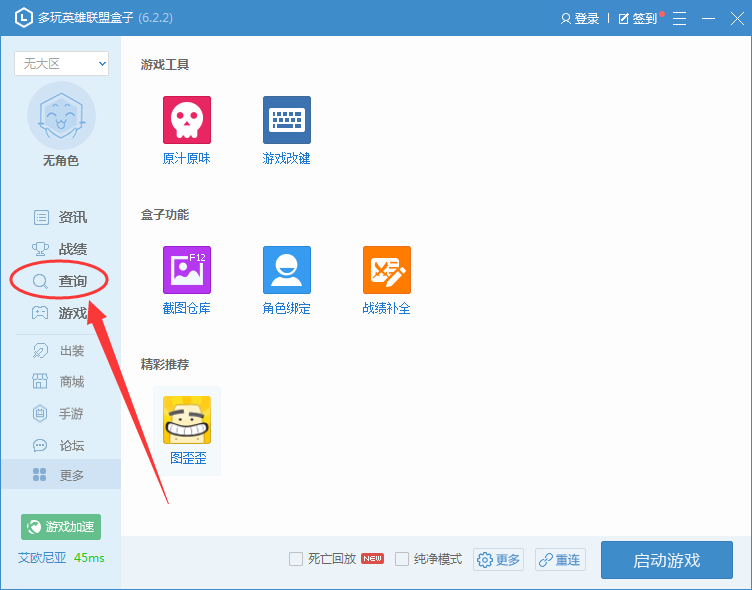The width and height of the screenshot is (752, 590).
Task: Open 更多 settings gear button
Action: point(498,560)
